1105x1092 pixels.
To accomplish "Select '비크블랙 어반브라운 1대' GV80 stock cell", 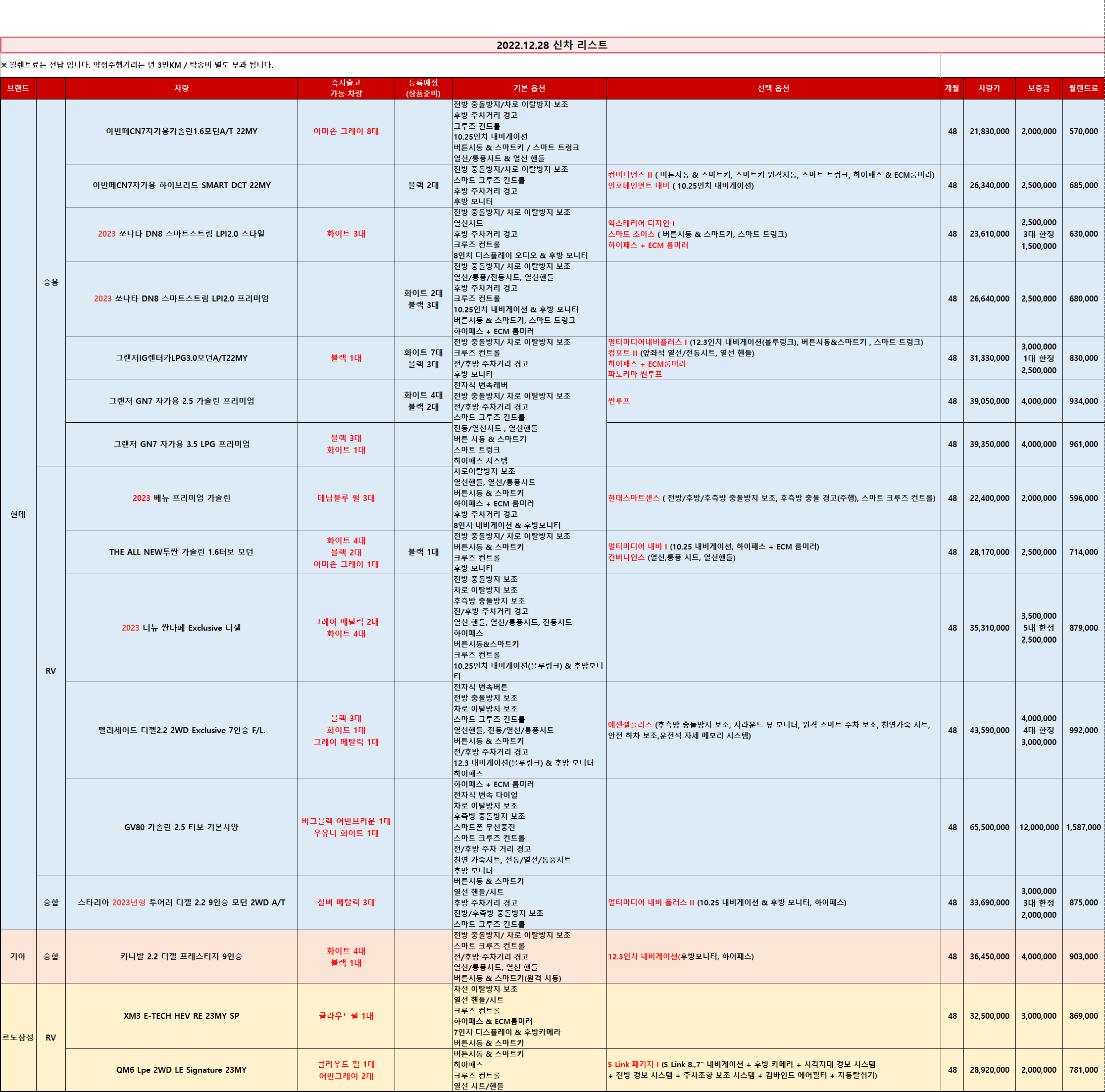I will [346, 827].
